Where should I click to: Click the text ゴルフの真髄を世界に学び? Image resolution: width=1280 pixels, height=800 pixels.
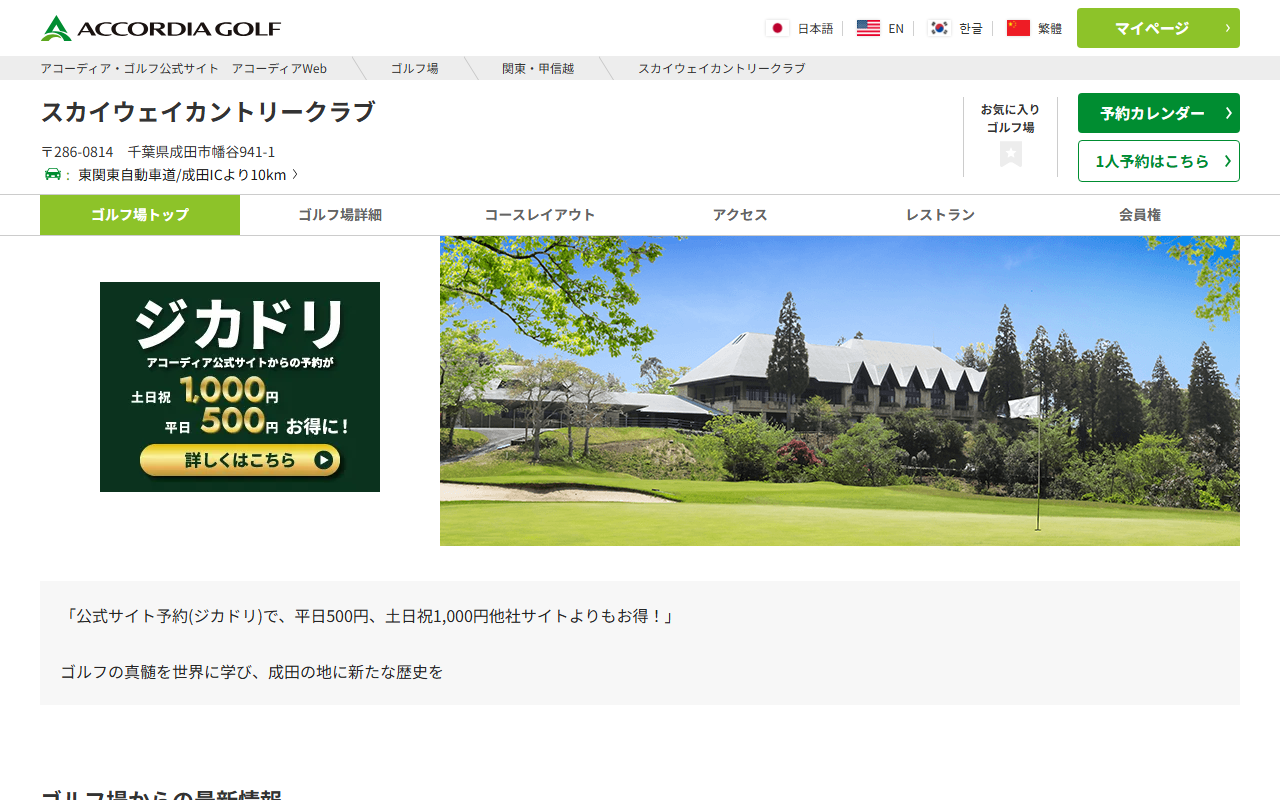click(x=156, y=672)
